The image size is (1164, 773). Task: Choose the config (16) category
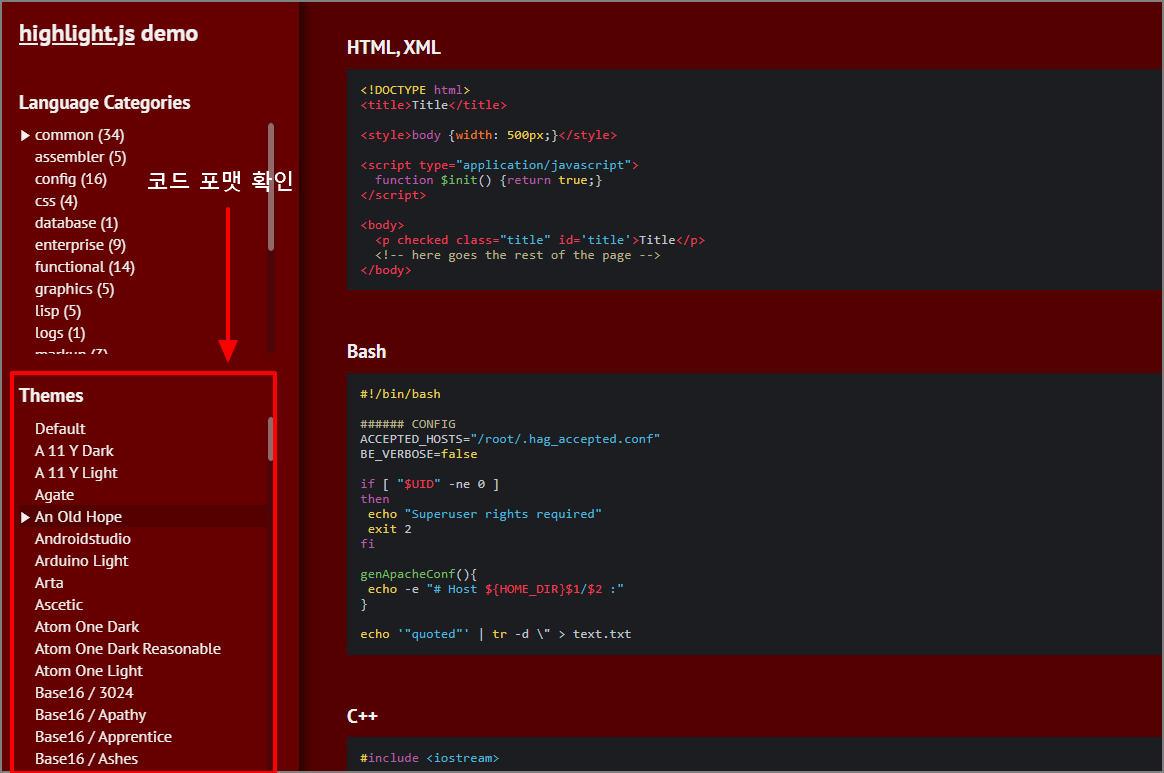click(x=71, y=179)
